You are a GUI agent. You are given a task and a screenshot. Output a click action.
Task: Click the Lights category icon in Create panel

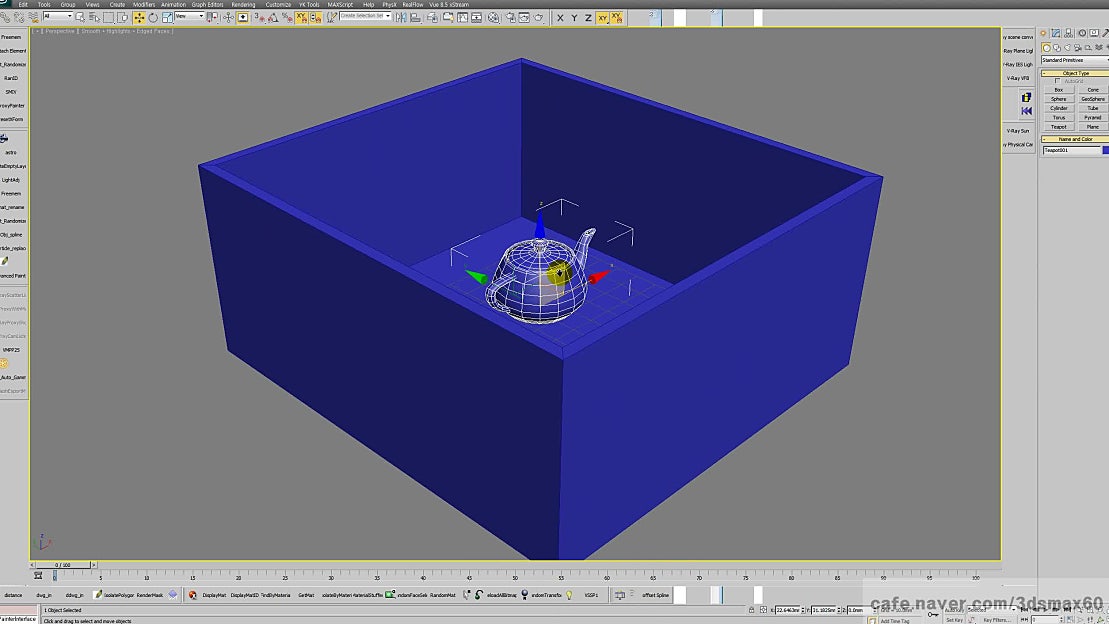click(x=1068, y=47)
